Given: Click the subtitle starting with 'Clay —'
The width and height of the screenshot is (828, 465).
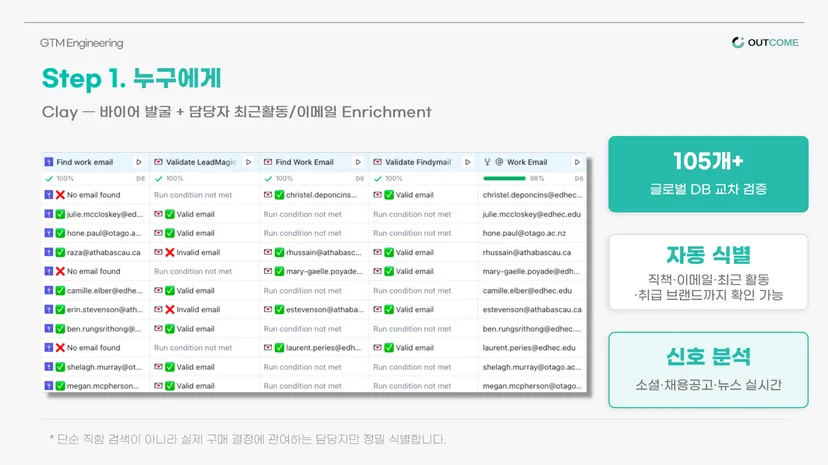Looking at the screenshot, I should [237, 112].
